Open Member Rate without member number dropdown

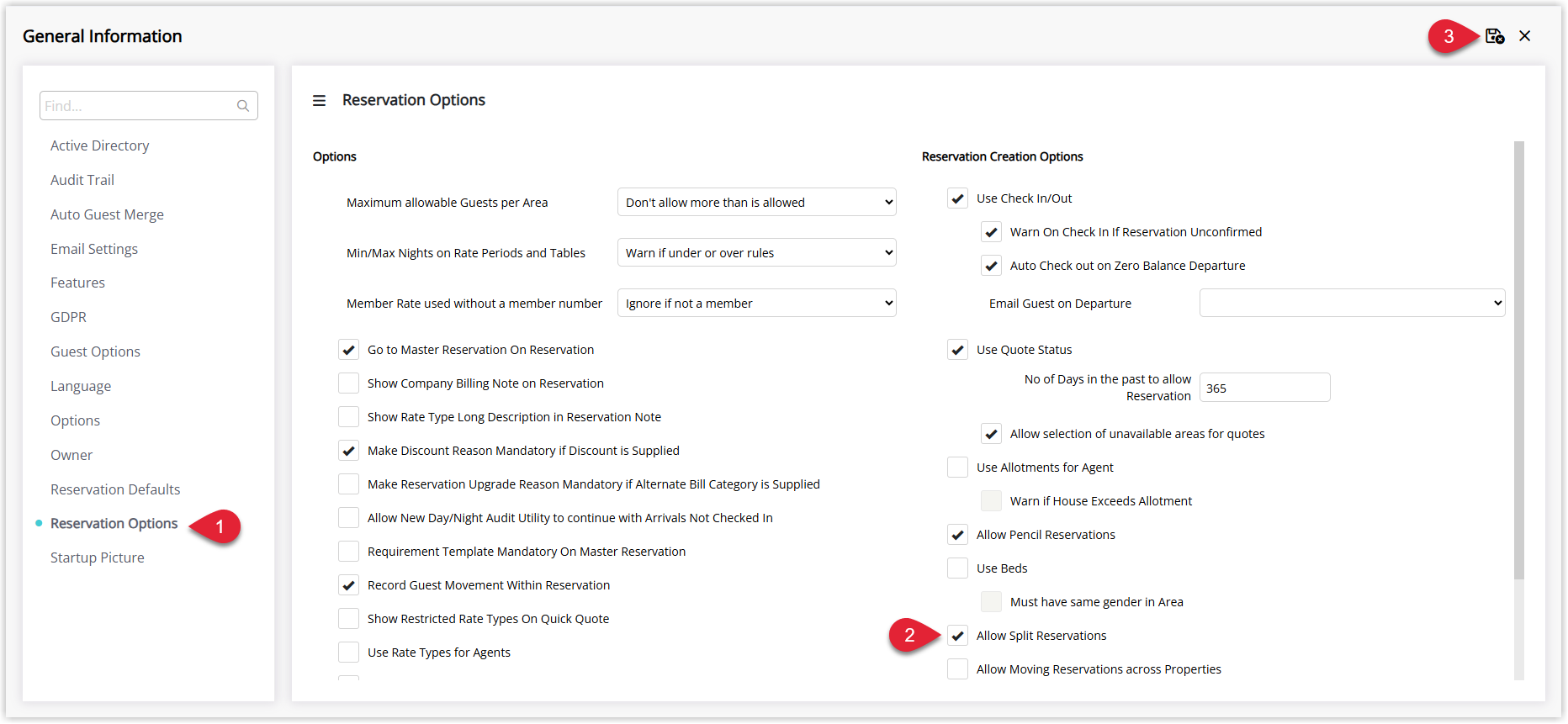[757, 303]
